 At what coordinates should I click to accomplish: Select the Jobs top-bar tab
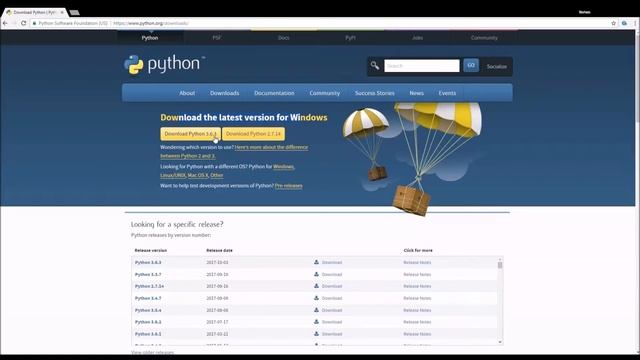417,38
